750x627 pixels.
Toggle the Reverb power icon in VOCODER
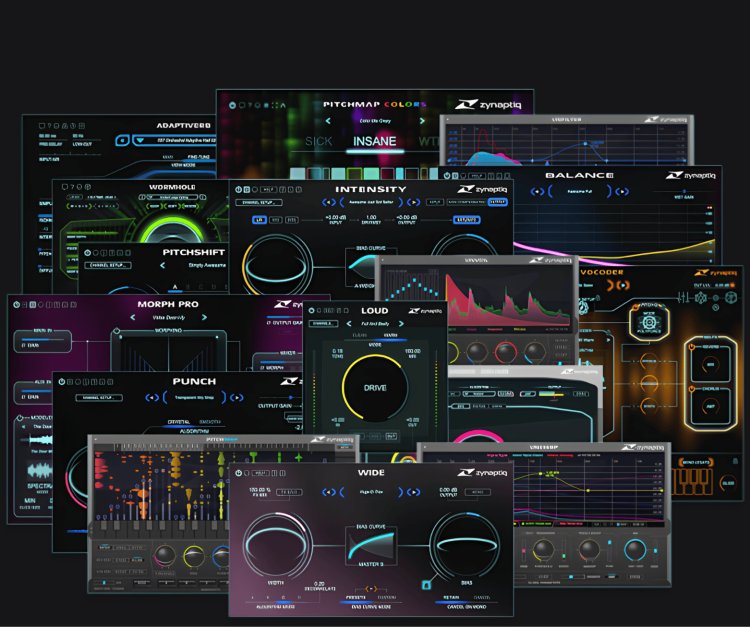pos(692,346)
